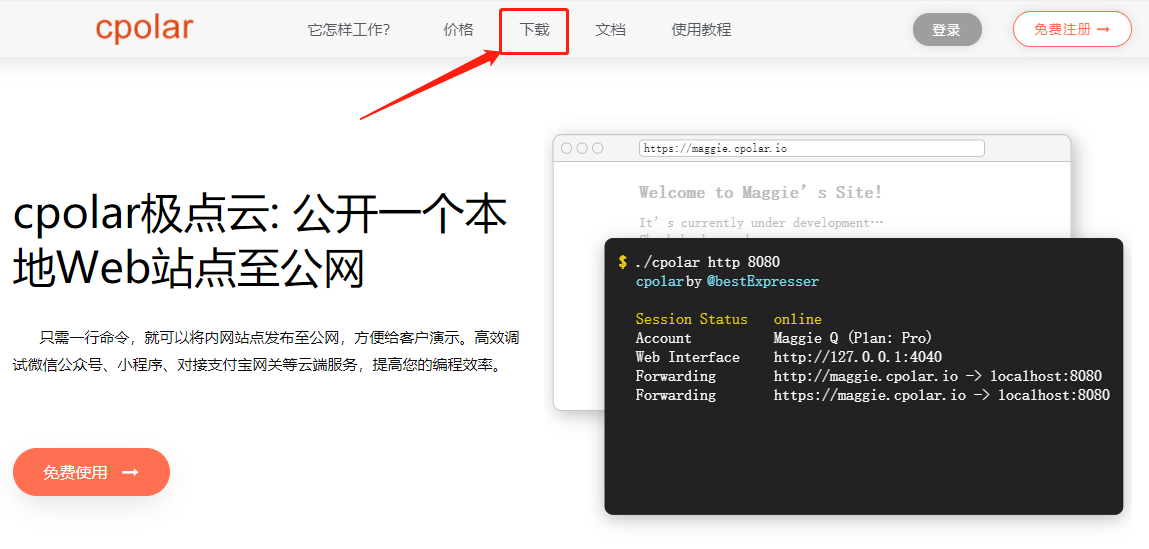Viewport: 1149px width, 549px height.
Task: Click the https://maggie.cpolar.io forwarding line
Action: [x=873, y=395]
